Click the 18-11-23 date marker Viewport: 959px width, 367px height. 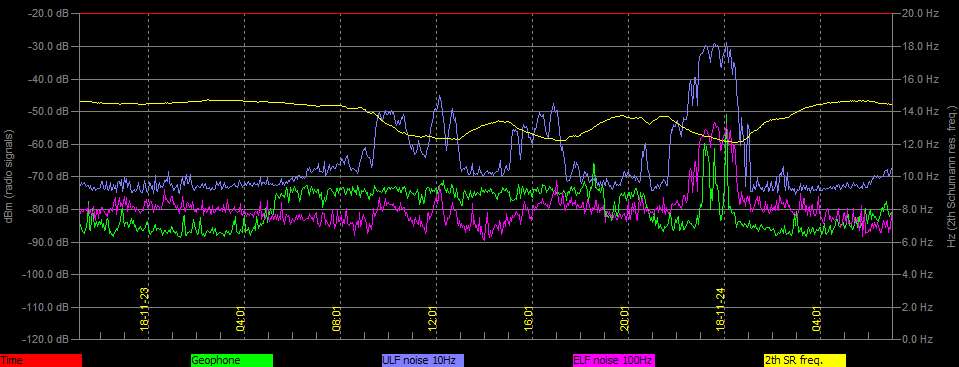click(x=144, y=309)
